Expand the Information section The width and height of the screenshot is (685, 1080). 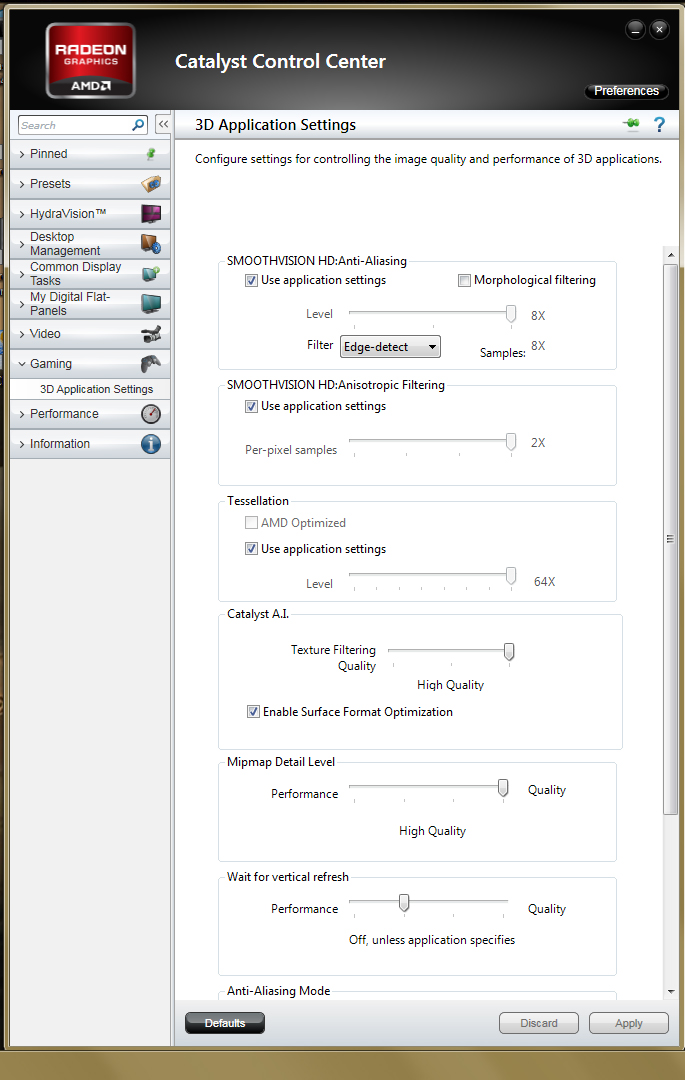click(x=22, y=444)
